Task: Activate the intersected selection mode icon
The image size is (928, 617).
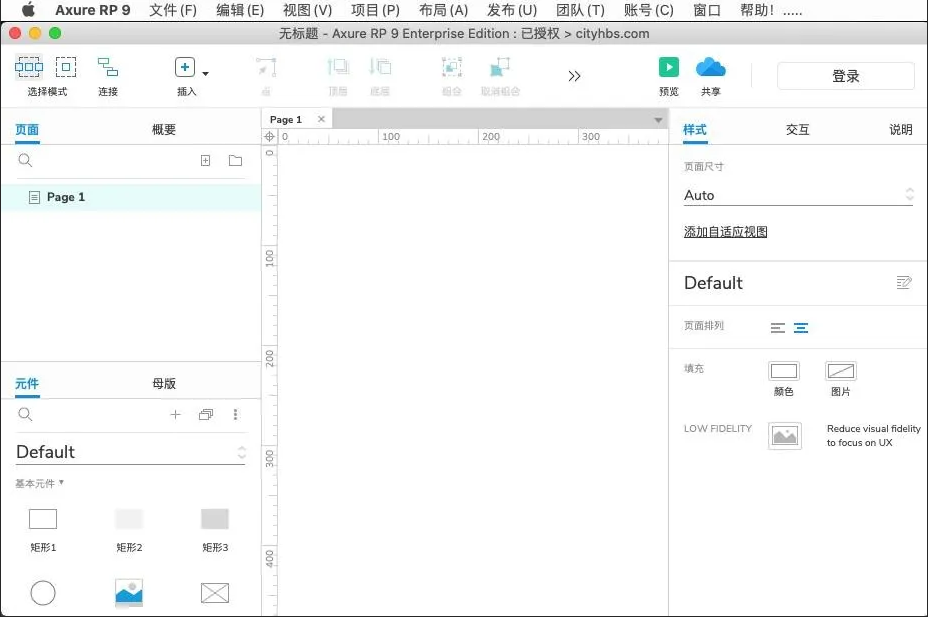Action: [28, 67]
